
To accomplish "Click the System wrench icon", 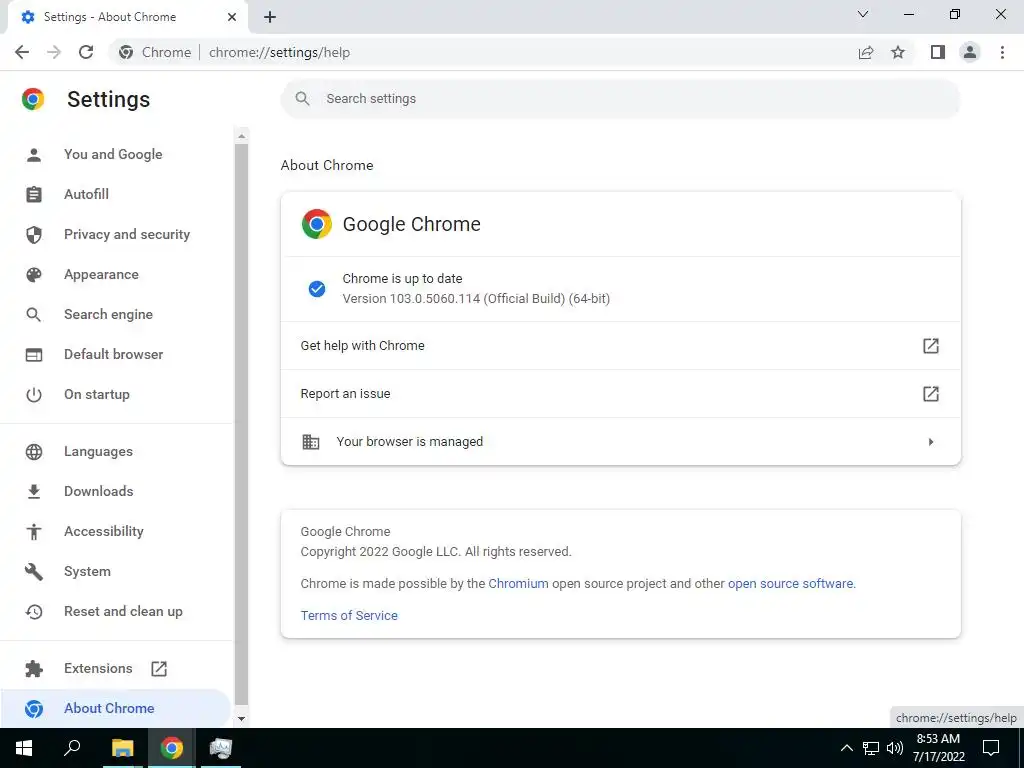I will coord(33,571).
